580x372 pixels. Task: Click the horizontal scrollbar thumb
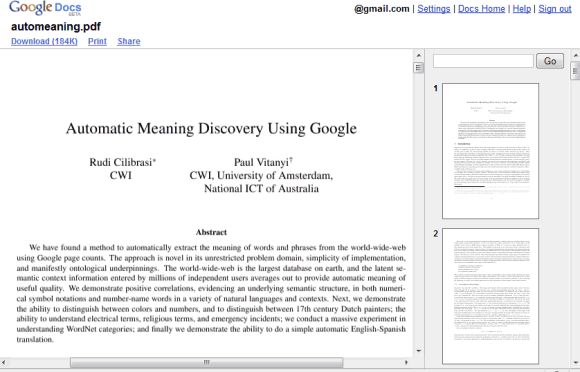206,362
